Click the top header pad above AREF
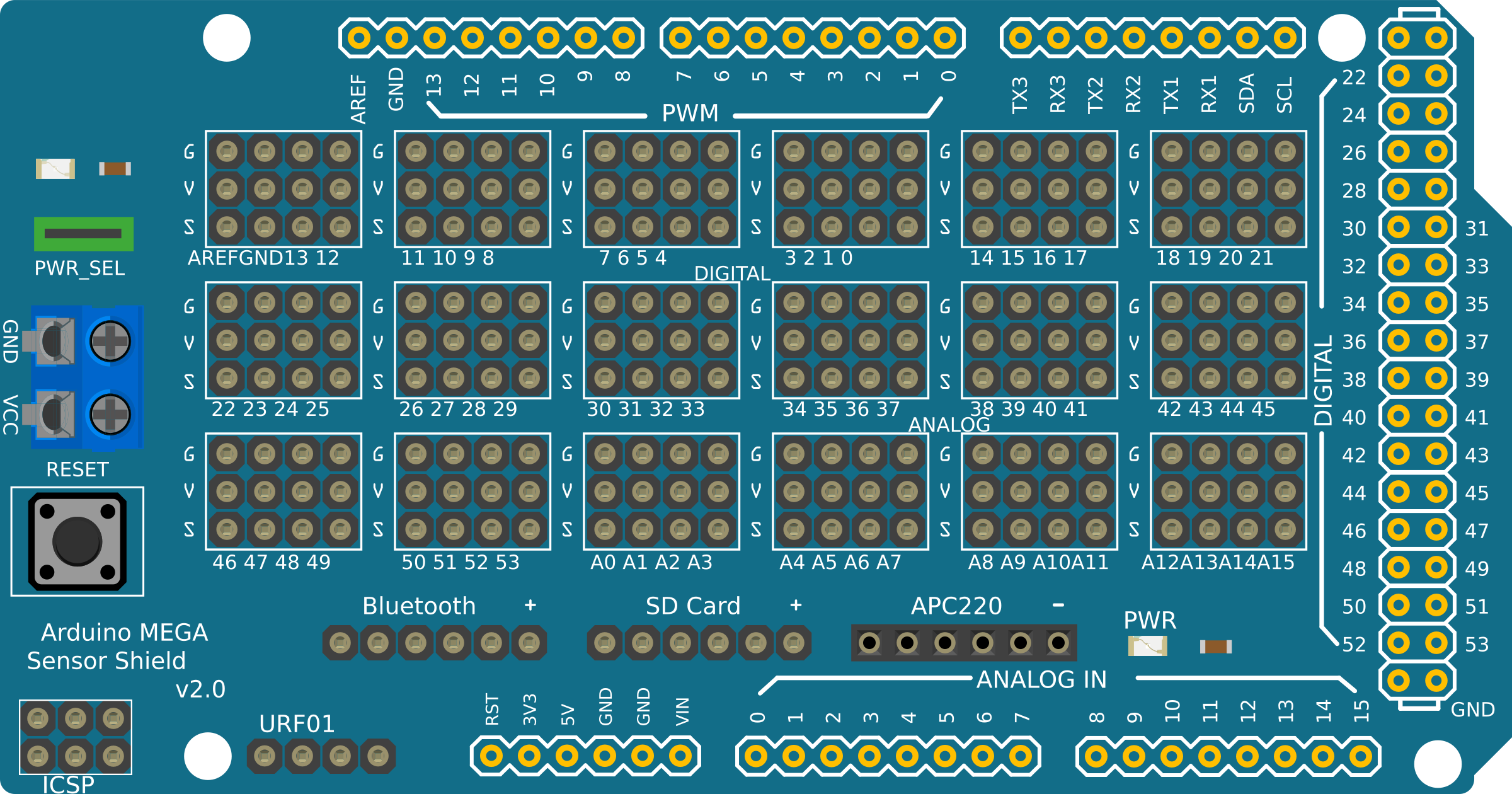Viewport: 1512px width, 794px height. (359, 38)
